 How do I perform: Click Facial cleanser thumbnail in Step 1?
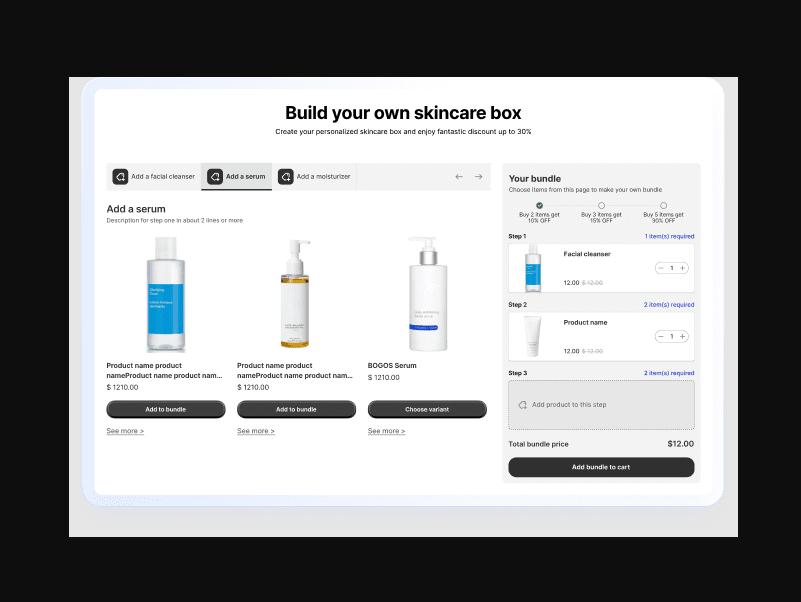[533, 268]
